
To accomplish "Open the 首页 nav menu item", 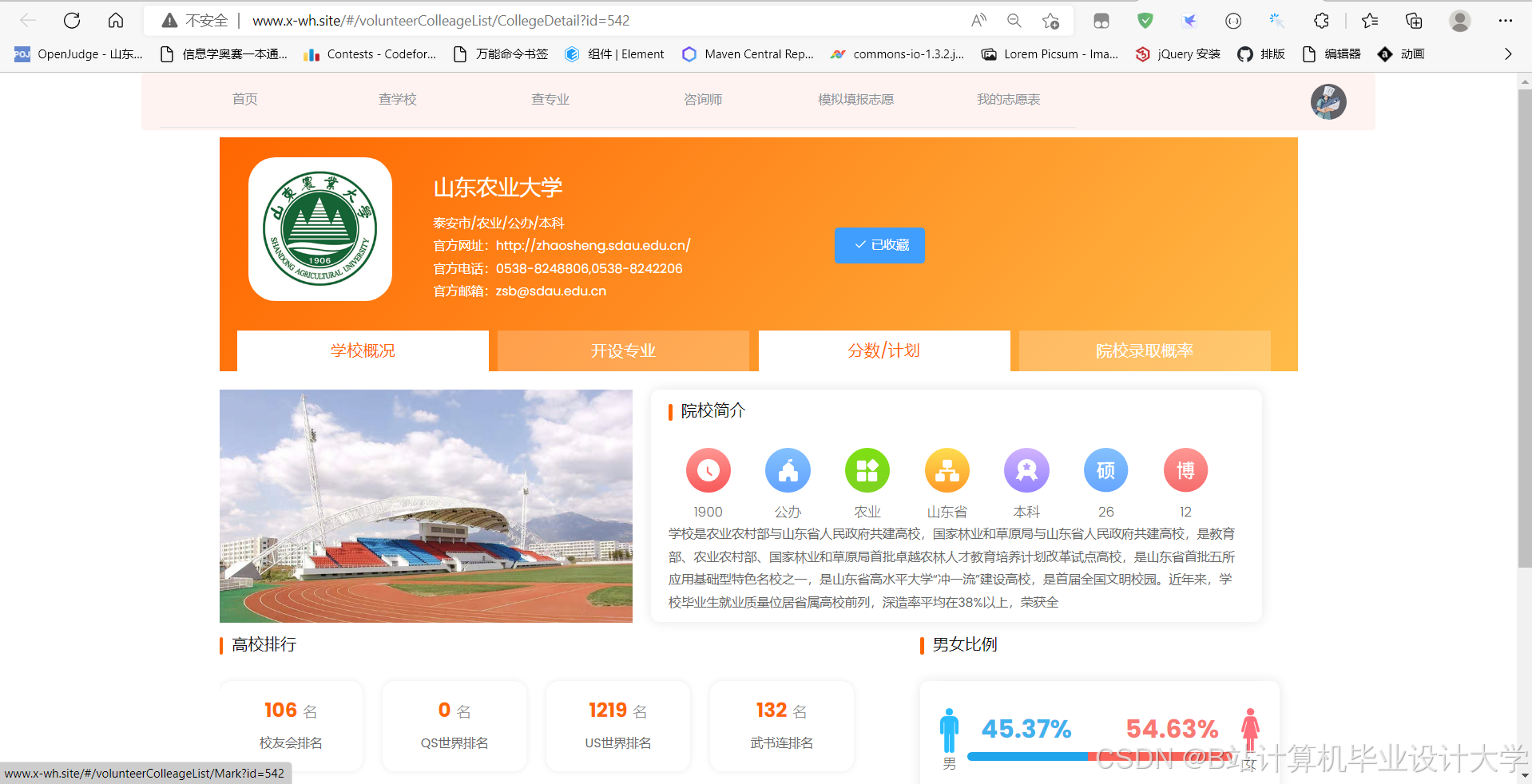I will pos(245,99).
